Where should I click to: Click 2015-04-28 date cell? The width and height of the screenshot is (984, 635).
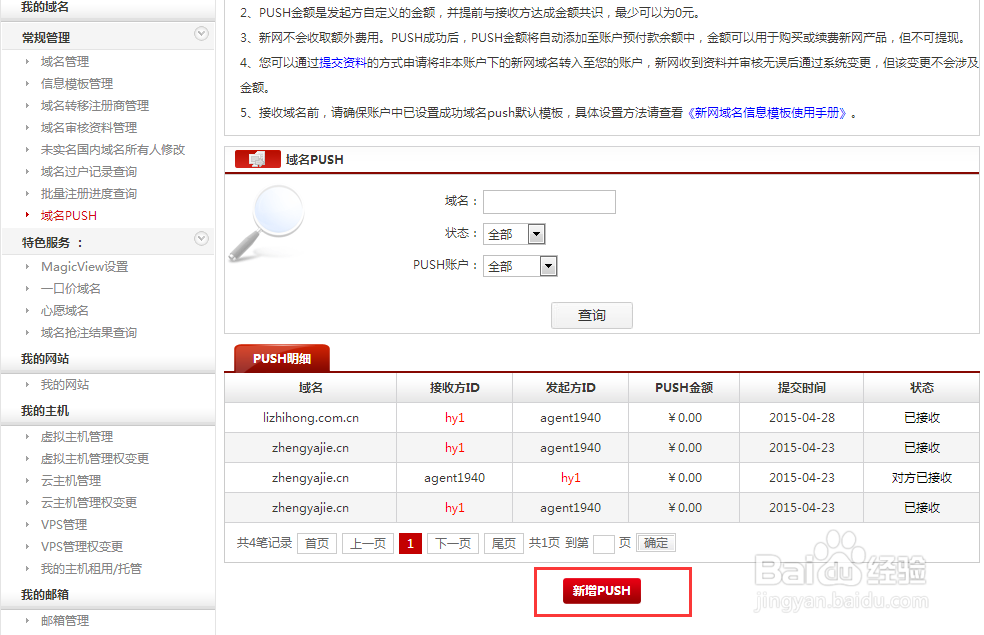[x=802, y=418]
